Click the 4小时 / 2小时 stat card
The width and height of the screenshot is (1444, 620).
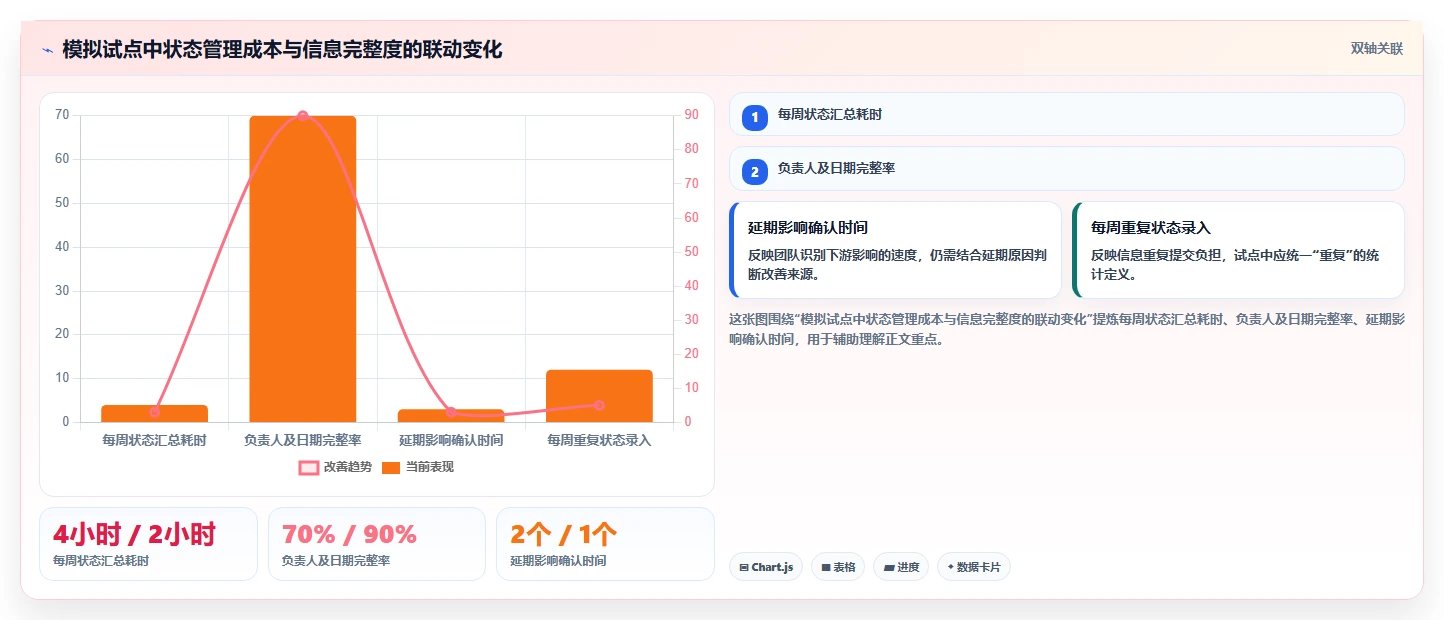click(x=148, y=544)
